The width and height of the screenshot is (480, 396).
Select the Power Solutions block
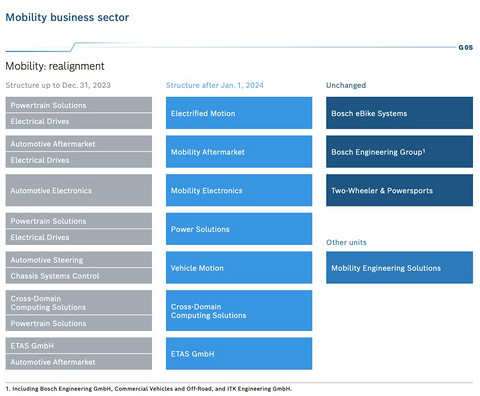[x=239, y=229]
